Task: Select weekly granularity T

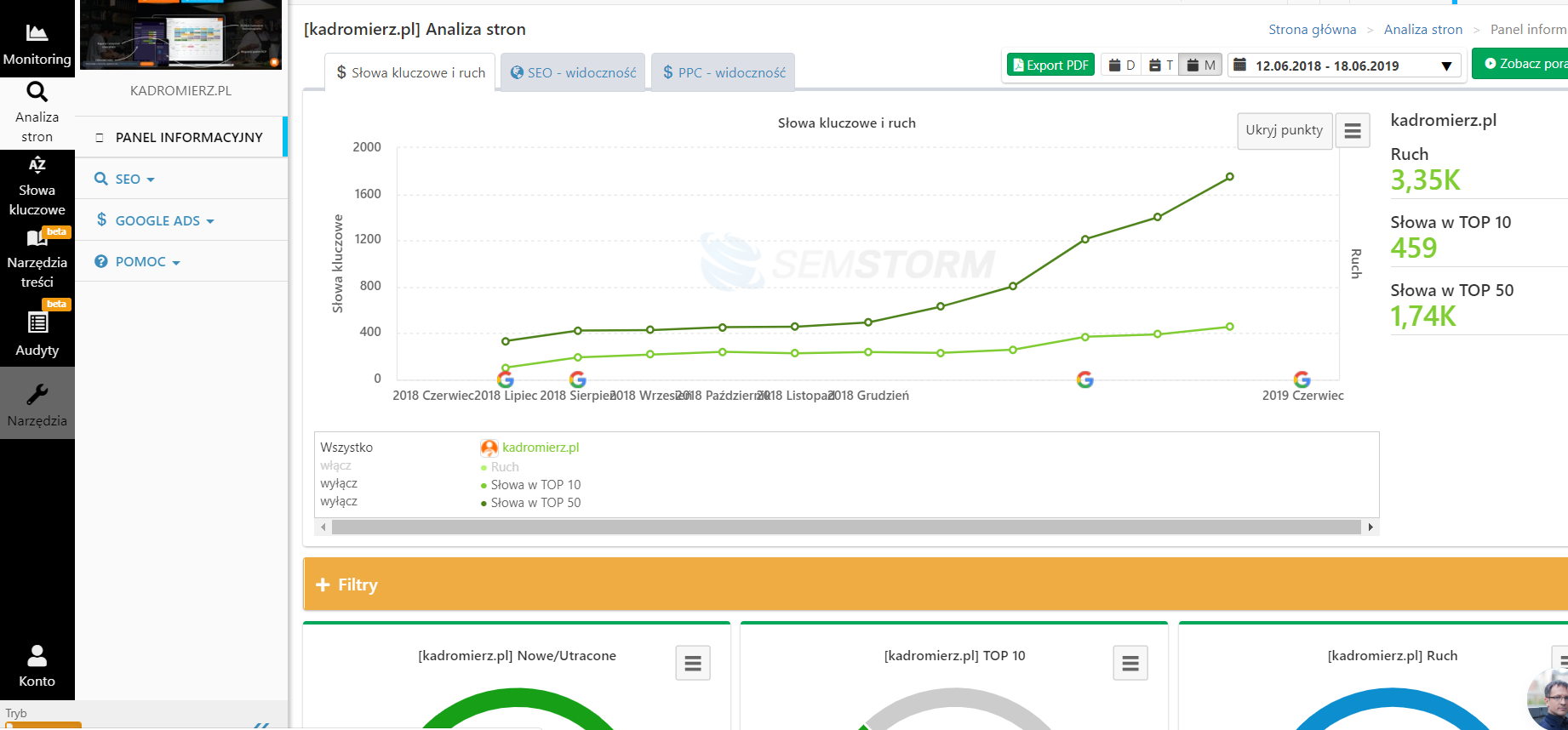Action: pos(1160,66)
